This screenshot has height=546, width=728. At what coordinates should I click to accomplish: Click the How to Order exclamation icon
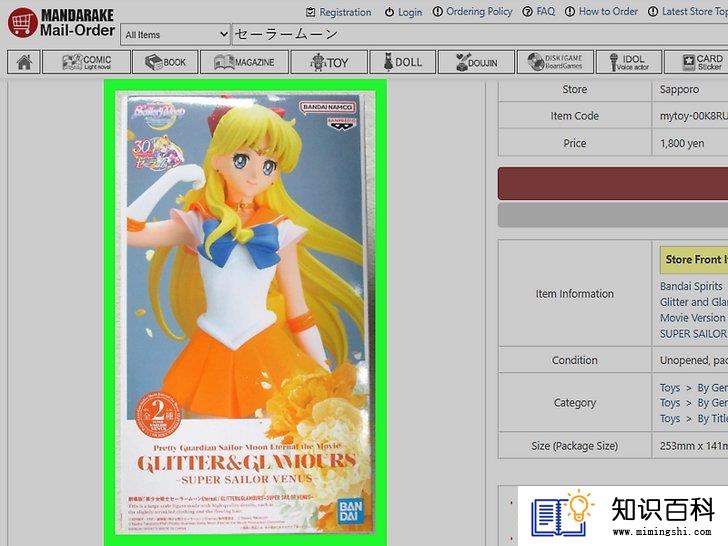570,12
